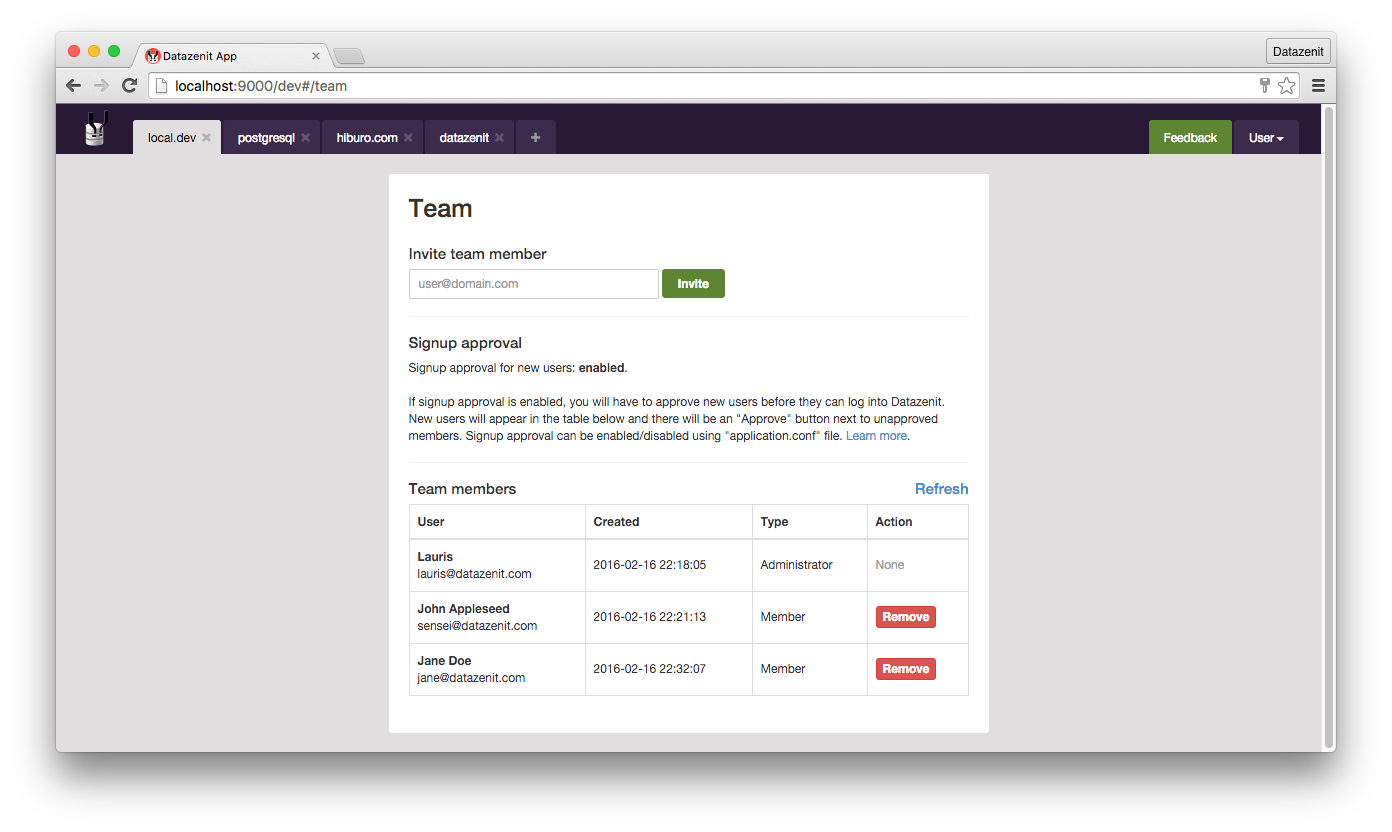Switch to the postgresql tab
Image resolution: width=1392 pixels, height=832 pixels.
pyautogui.click(x=265, y=138)
